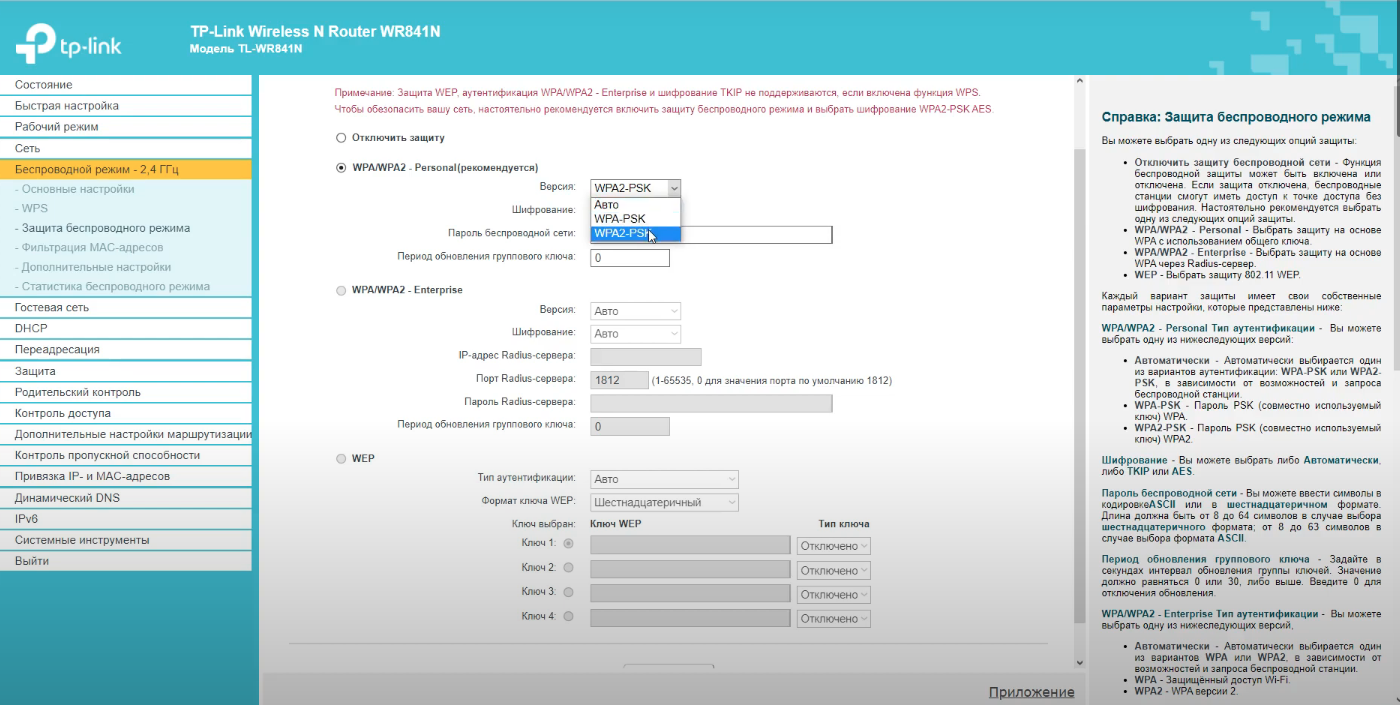The height and width of the screenshot is (705, 1400).
Task: Open 'Быстрая настройка' in the sidebar
Action: coord(67,106)
